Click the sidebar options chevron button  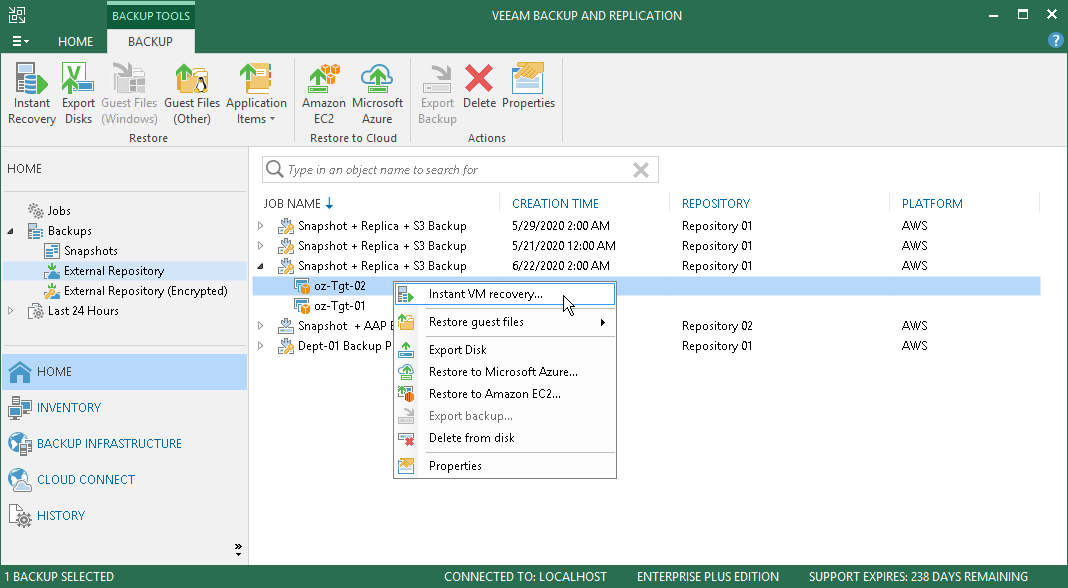(x=238, y=550)
